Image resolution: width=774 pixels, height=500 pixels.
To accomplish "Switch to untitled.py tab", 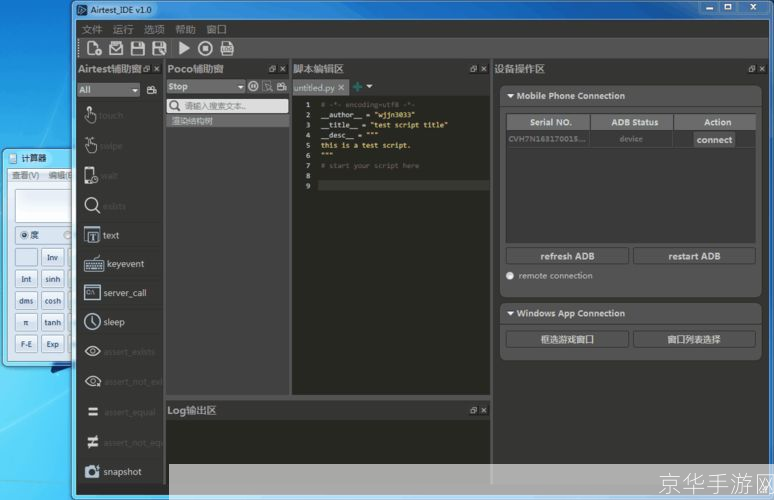I will (x=314, y=88).
